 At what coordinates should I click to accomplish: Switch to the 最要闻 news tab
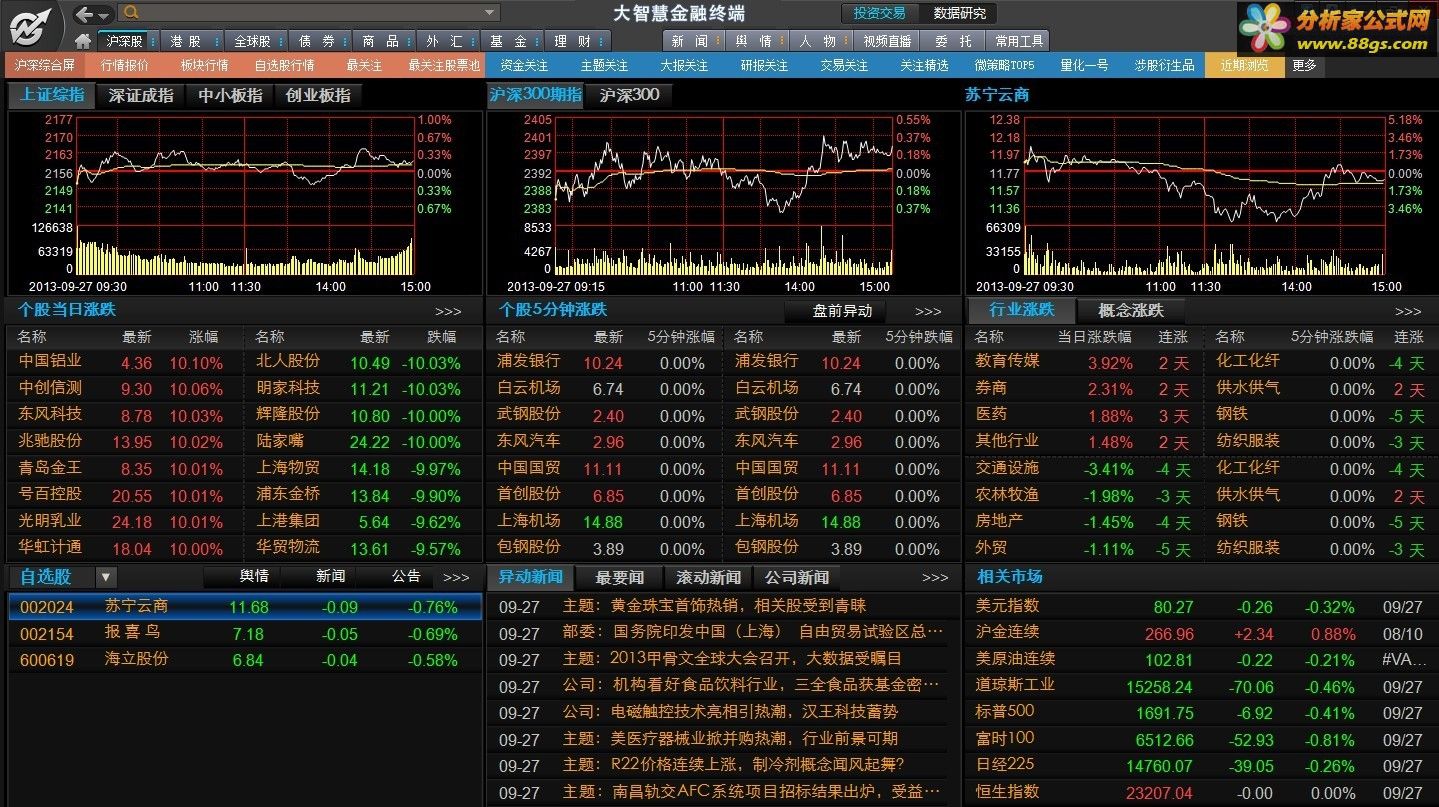coord(620,577)
